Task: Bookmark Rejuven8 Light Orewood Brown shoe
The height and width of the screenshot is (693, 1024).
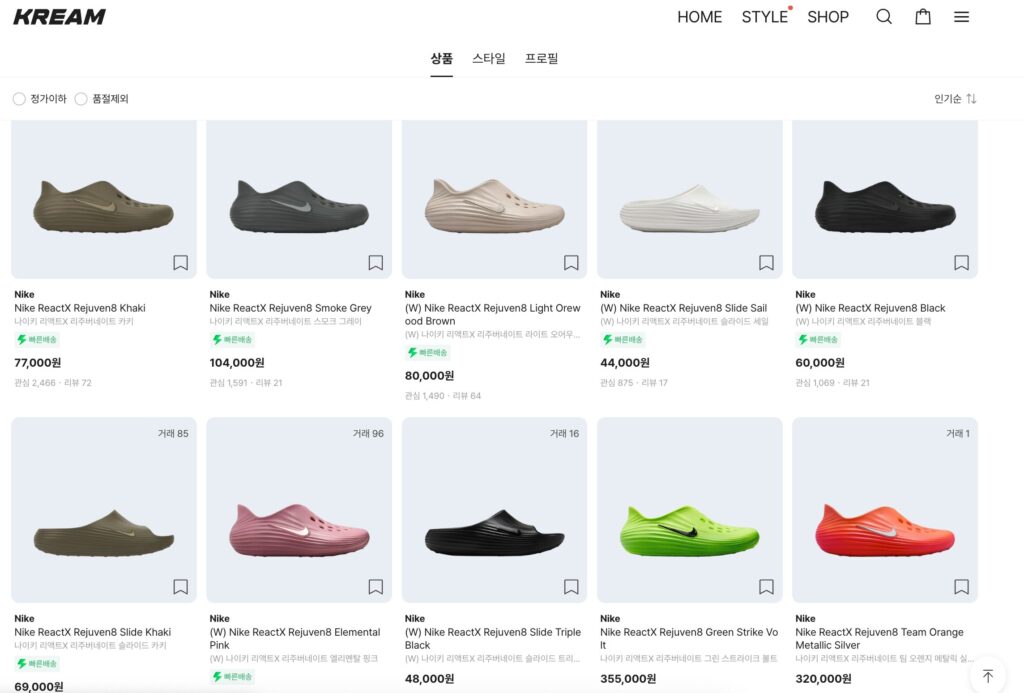Action: point(571,263)
